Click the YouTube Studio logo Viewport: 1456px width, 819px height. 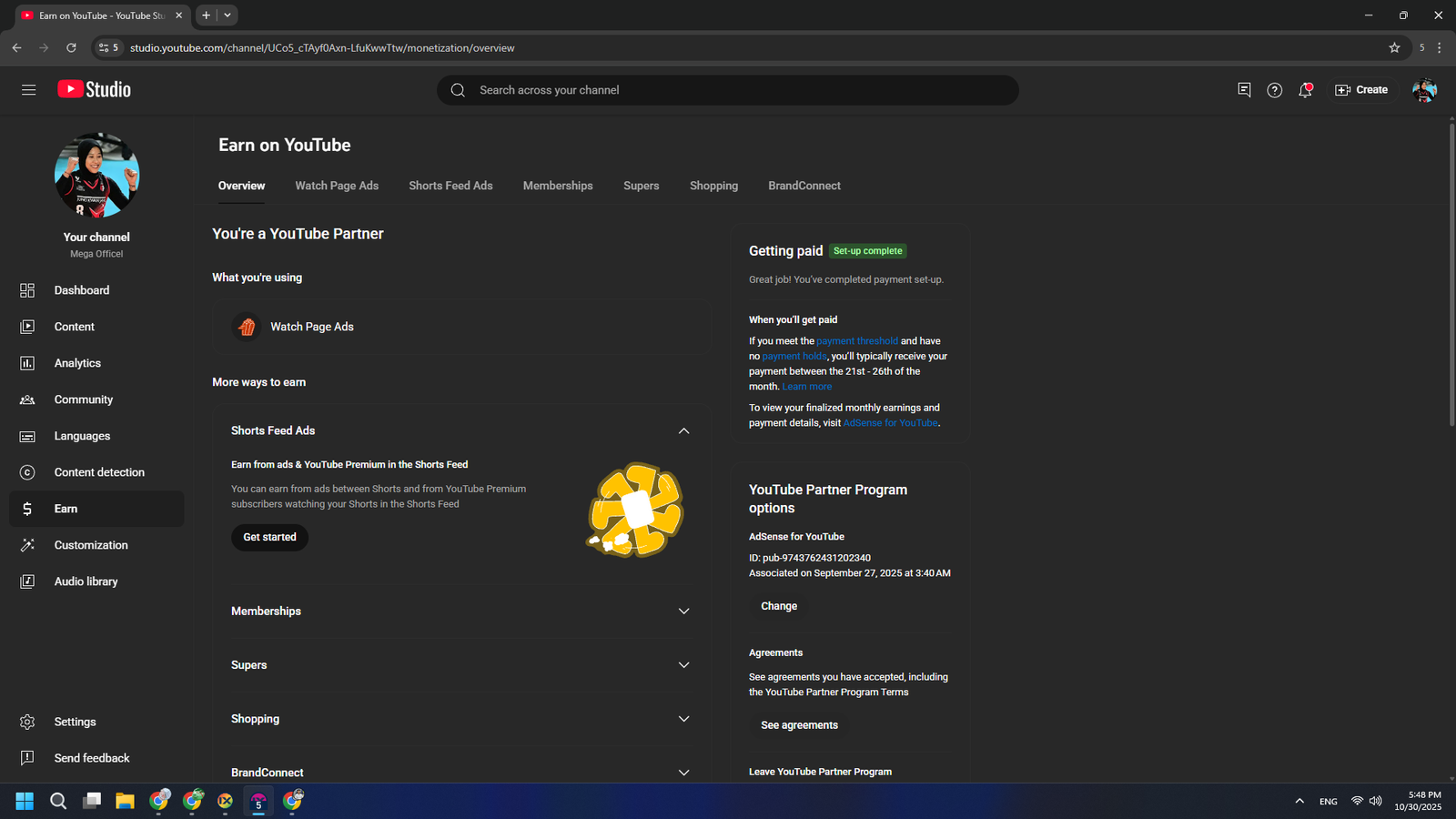[95, 89]
